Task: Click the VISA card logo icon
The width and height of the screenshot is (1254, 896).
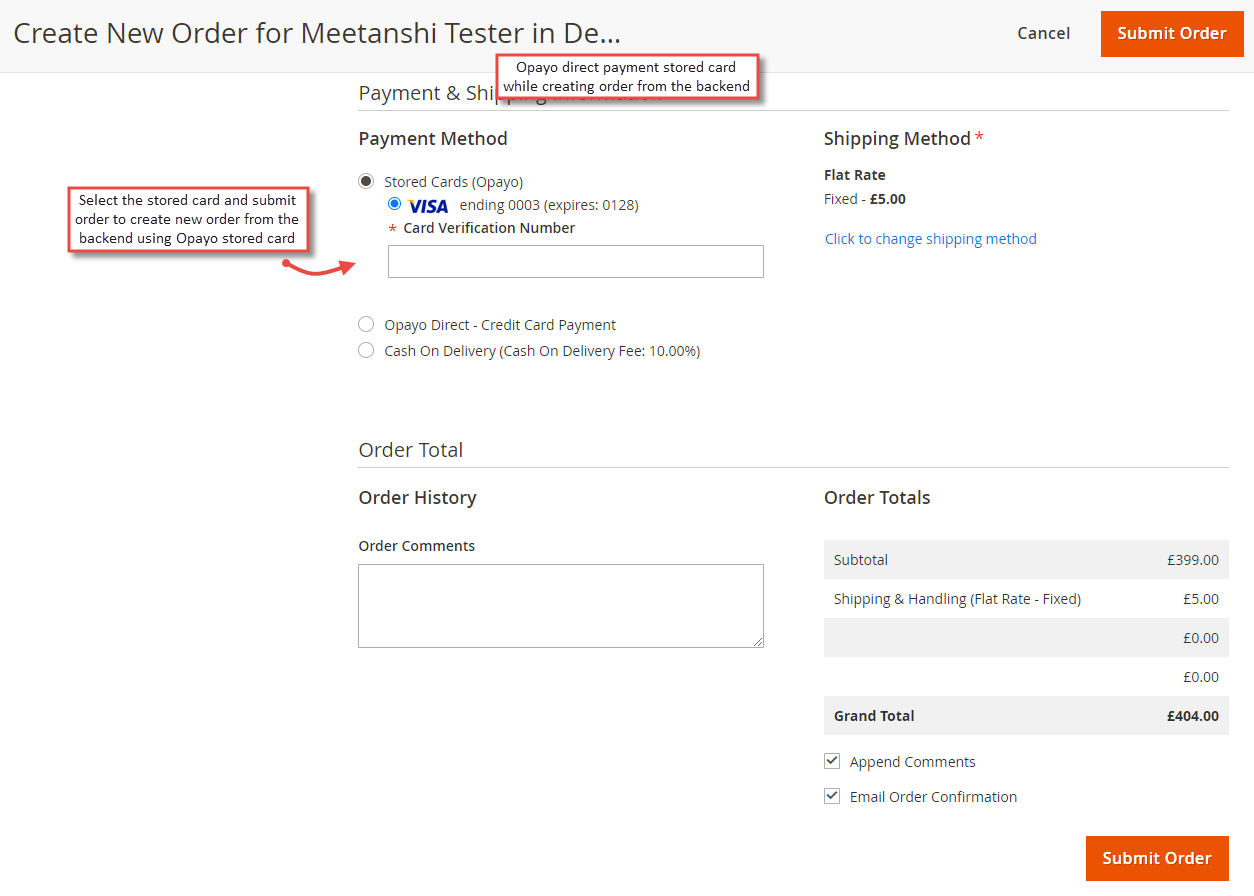Action: point(429,206)
